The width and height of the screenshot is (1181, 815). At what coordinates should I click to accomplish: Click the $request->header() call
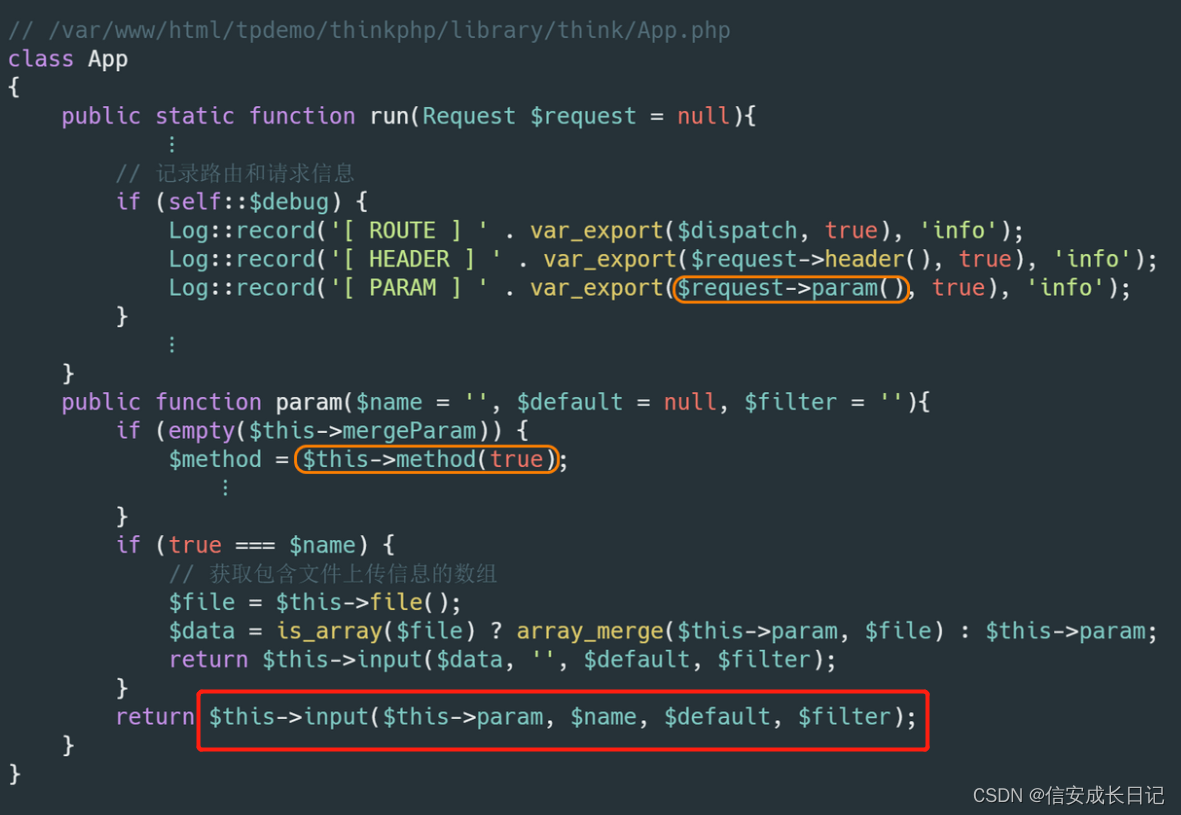[810, 259]
